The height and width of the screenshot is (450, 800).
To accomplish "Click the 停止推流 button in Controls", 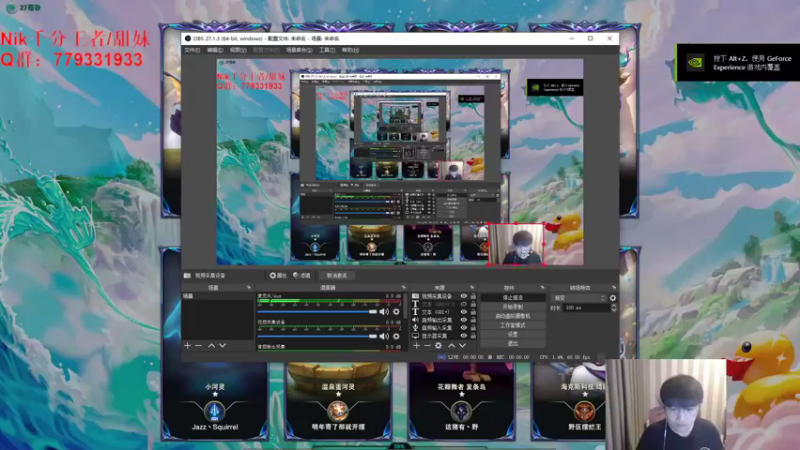I will (513, 297).
